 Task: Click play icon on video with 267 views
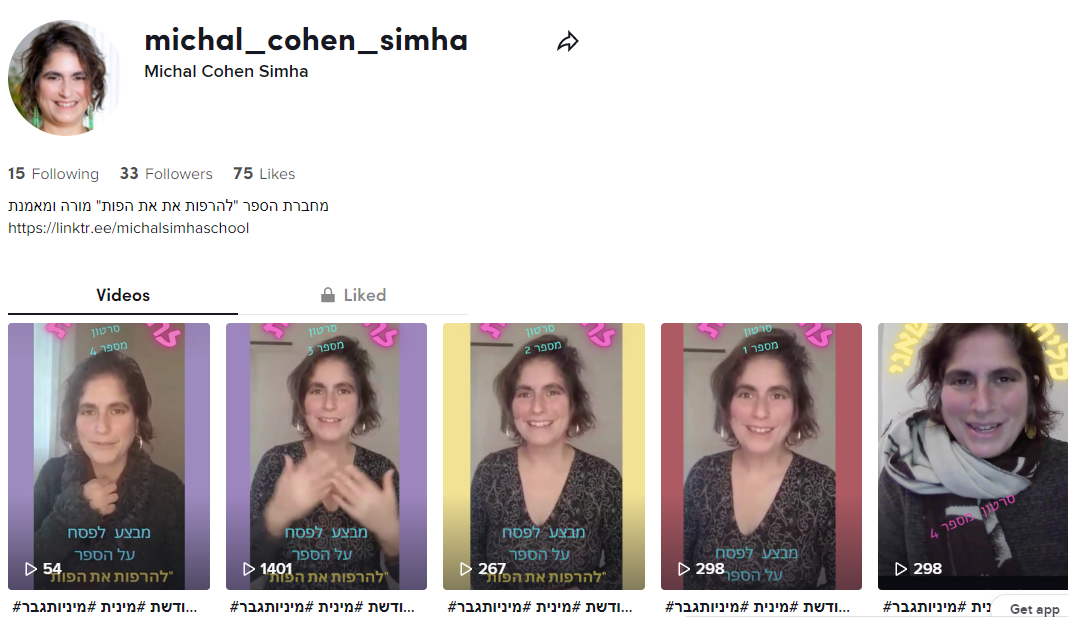pos(466,569)
